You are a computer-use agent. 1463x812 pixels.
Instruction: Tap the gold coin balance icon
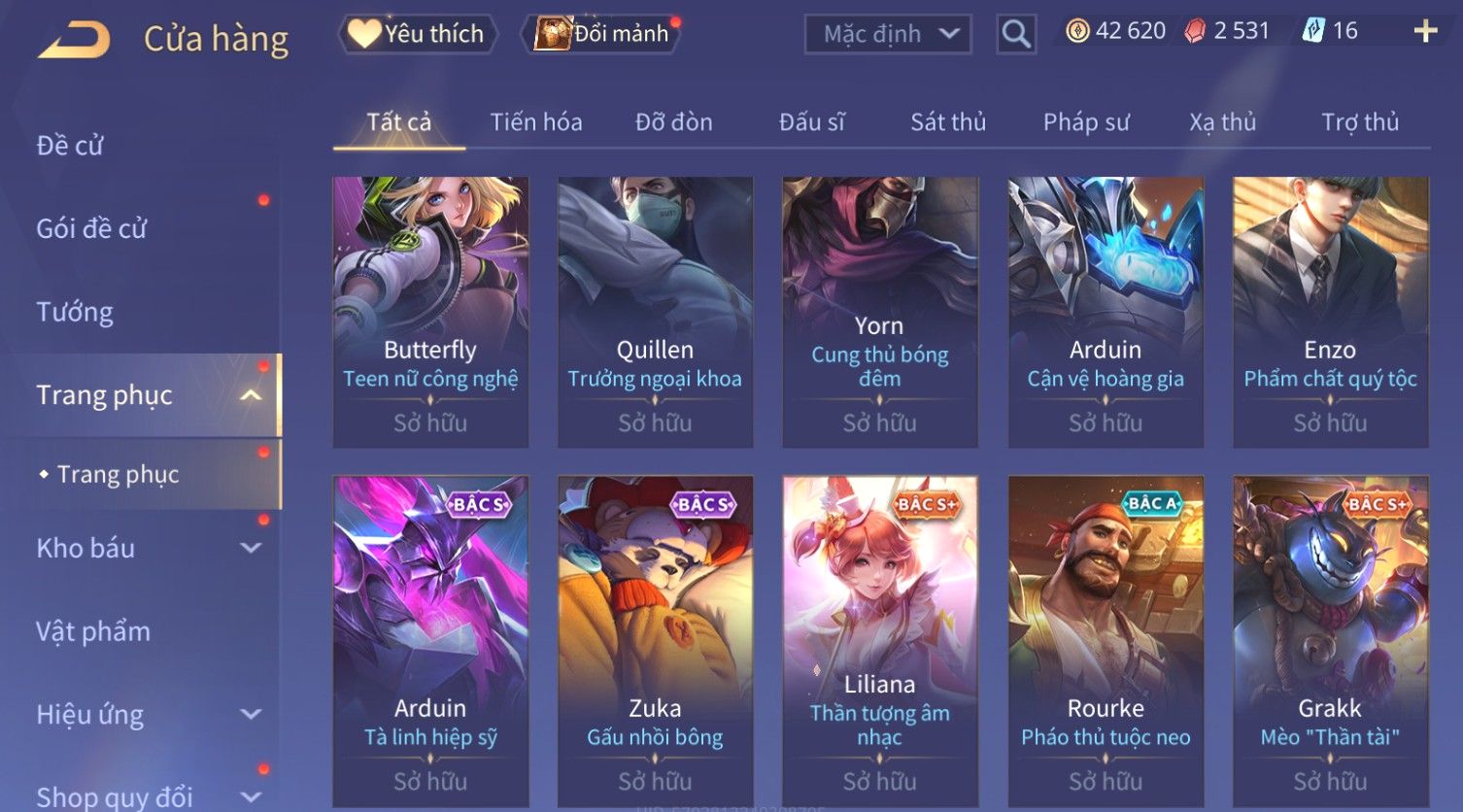tap(1077, 31)
